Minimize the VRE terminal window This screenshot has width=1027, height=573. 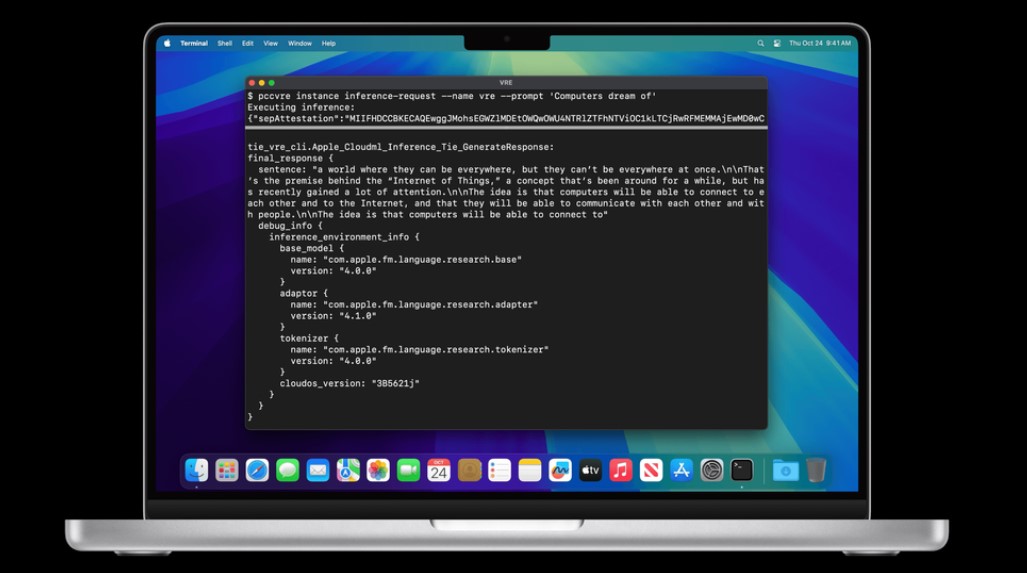tap(261, 83)
